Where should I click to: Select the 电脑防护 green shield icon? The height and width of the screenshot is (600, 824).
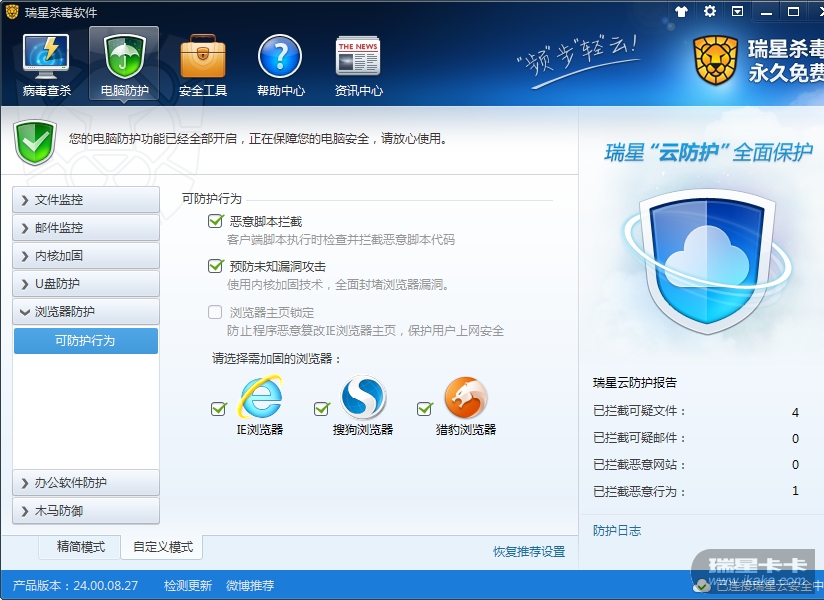coord(125,57)
